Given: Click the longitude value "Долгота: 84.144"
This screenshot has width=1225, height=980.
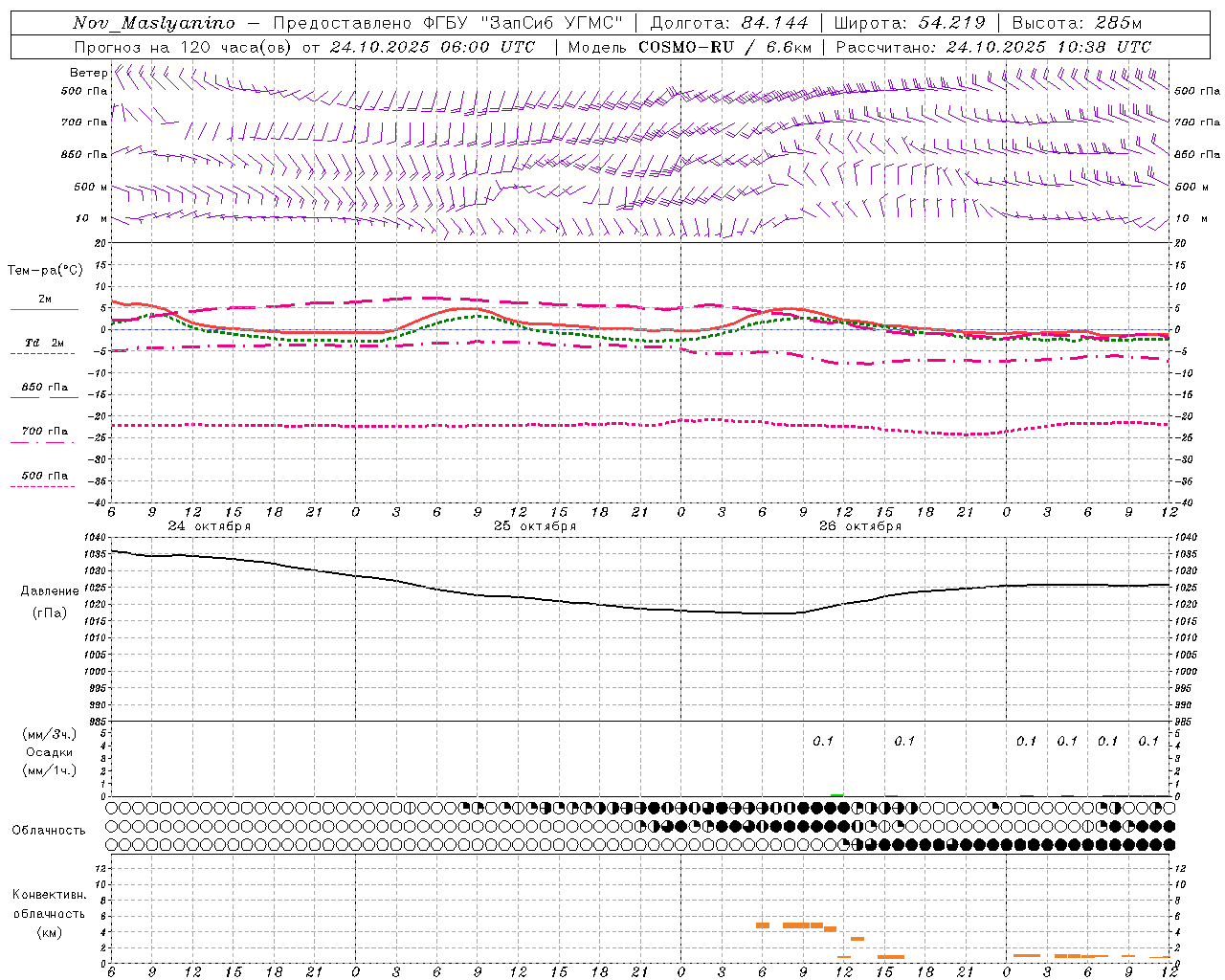Looking at the screenshot, I should click(729, 23).
